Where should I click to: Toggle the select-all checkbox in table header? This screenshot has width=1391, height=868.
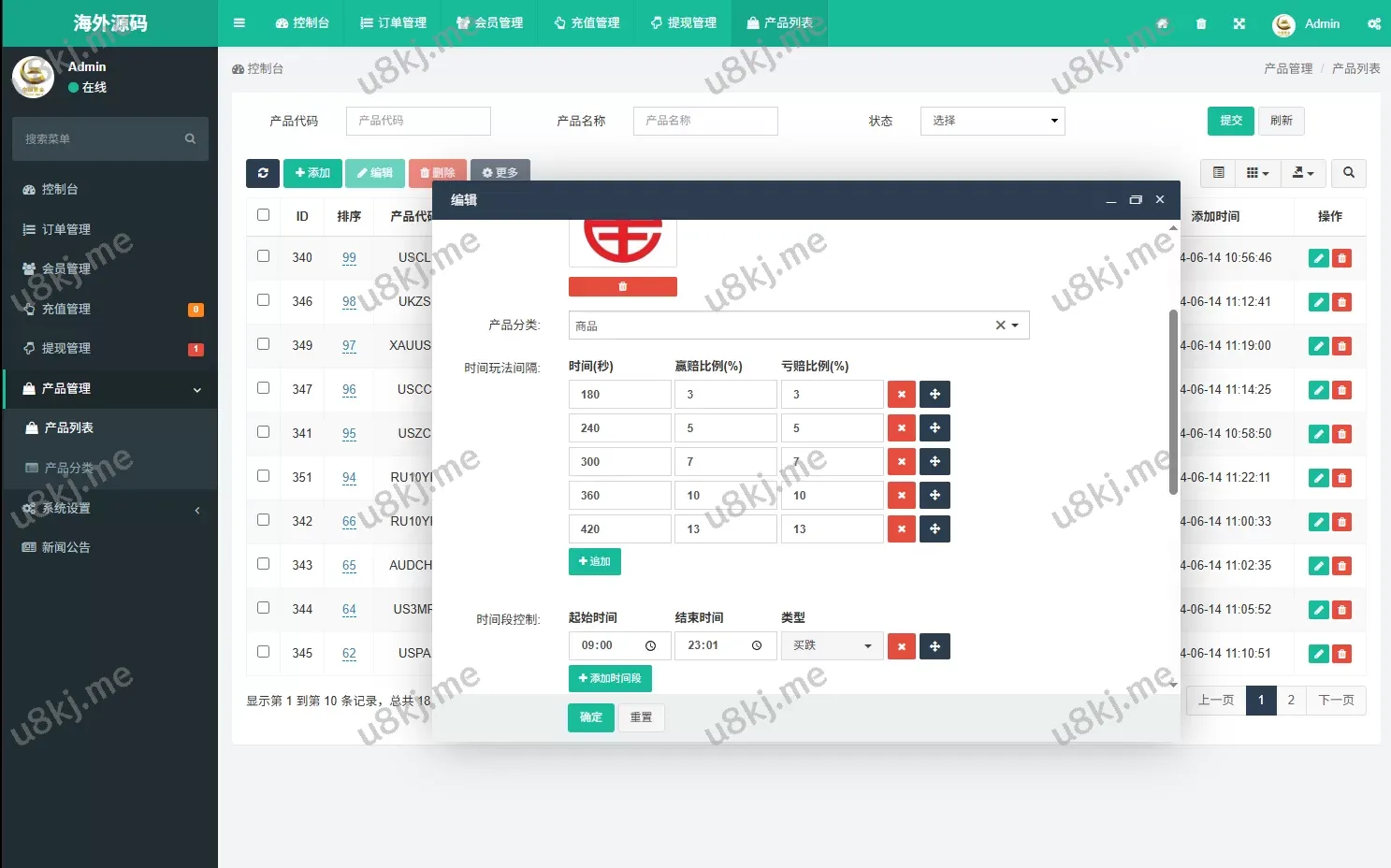click(264, 215)
